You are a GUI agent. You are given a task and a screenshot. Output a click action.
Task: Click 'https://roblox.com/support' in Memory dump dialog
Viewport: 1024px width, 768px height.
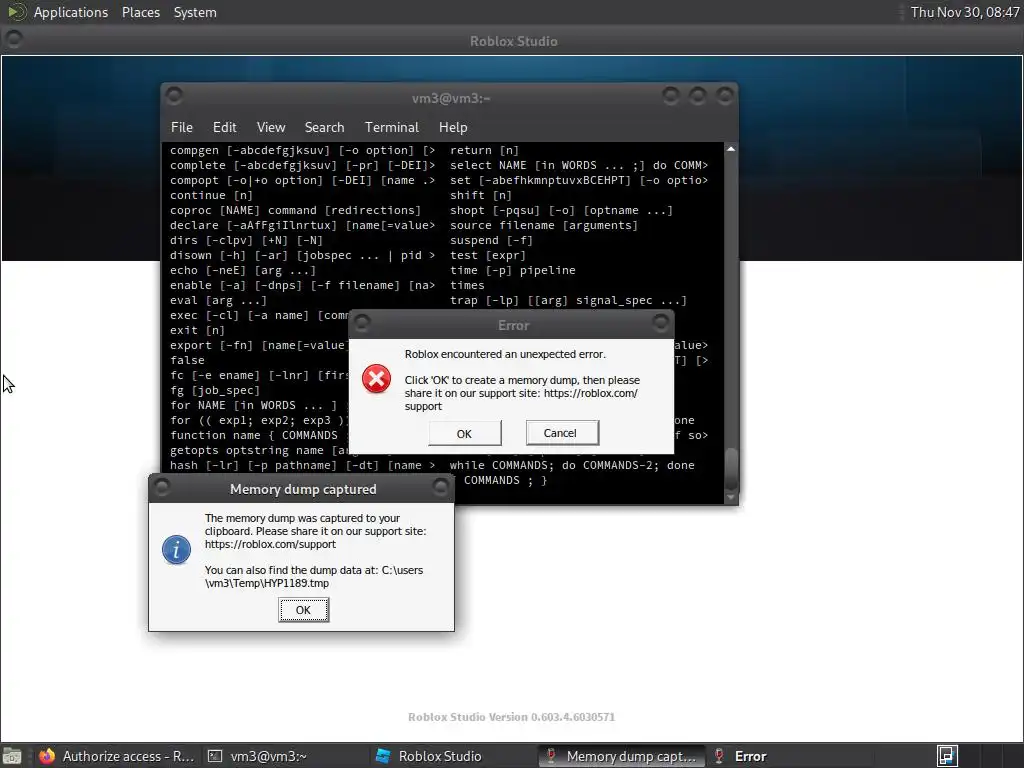coord(270,544)
